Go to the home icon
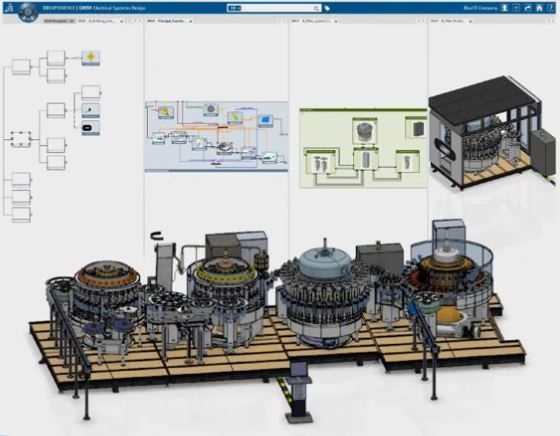 point(539,8)
